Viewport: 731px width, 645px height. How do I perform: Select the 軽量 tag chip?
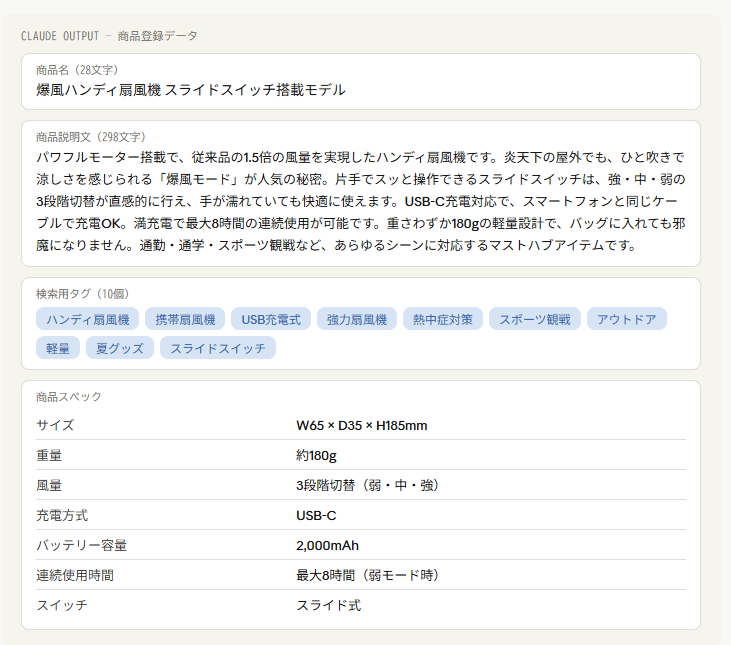[58, 348]
